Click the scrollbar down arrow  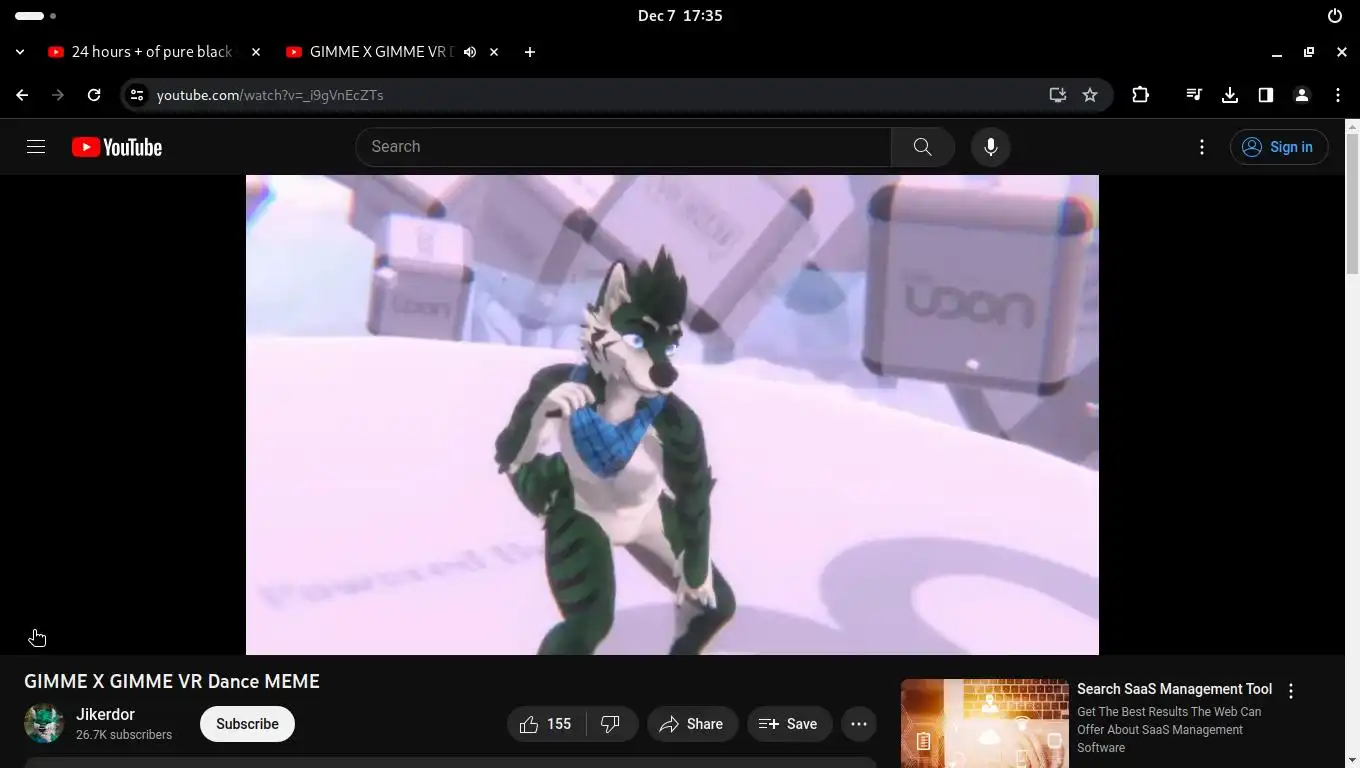point(1352,760)
